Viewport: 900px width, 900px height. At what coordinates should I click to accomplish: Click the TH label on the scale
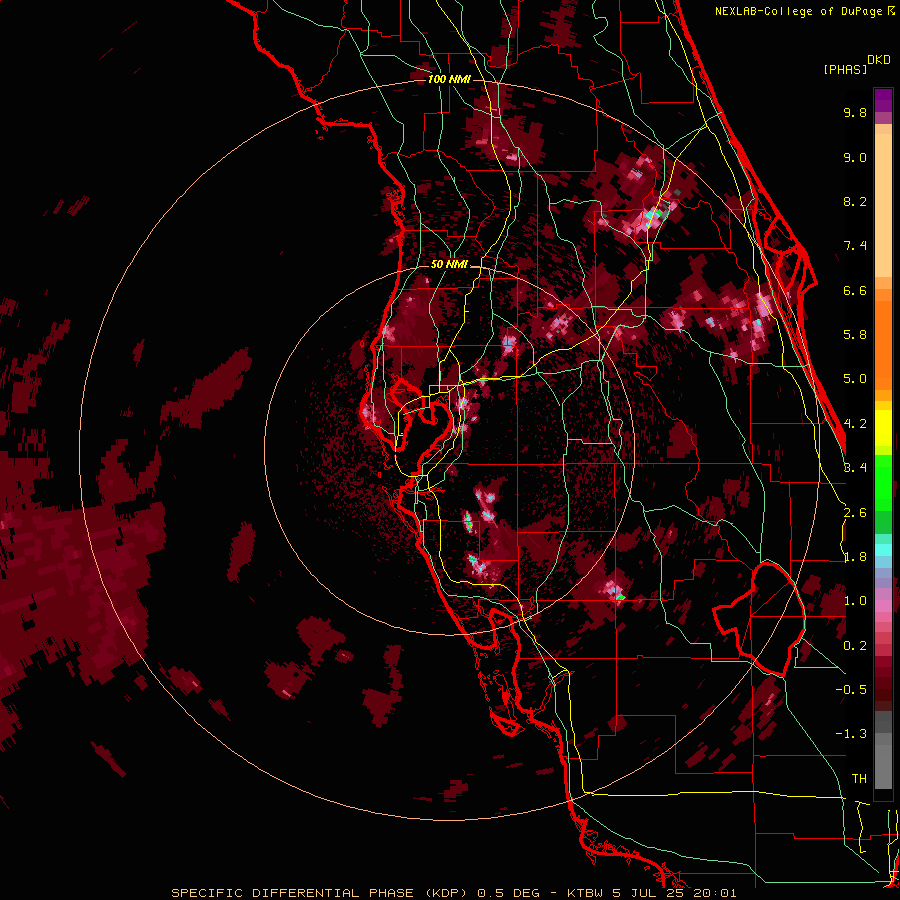tap(859, 778)
